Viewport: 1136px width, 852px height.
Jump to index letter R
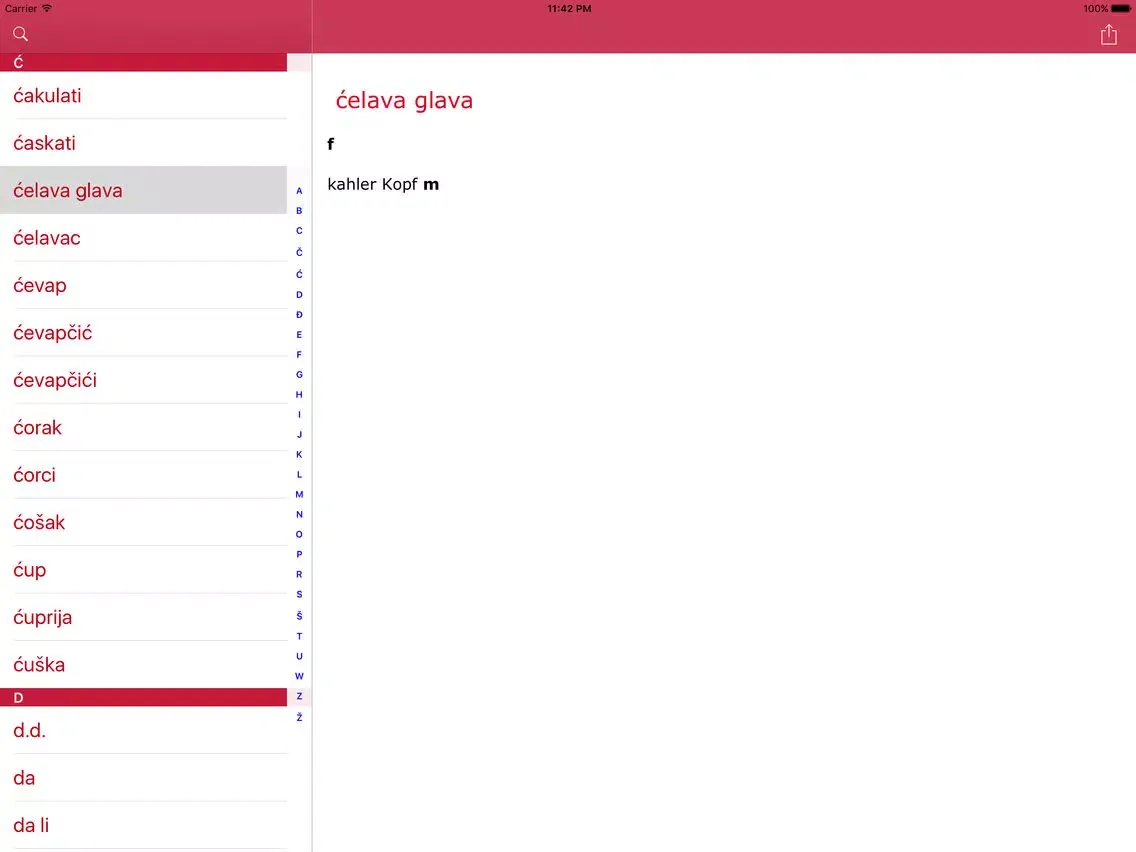299,575
